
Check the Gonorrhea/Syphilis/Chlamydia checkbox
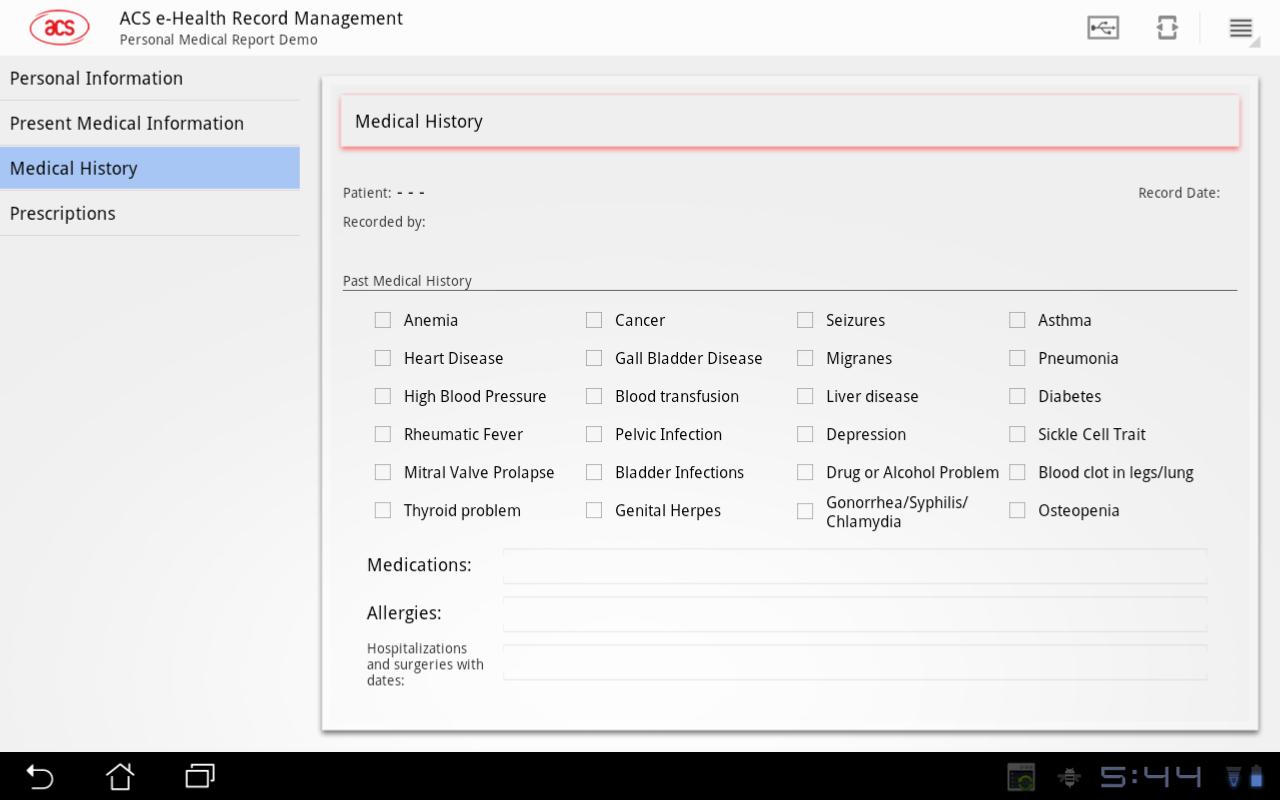click(x=805, y=511)
